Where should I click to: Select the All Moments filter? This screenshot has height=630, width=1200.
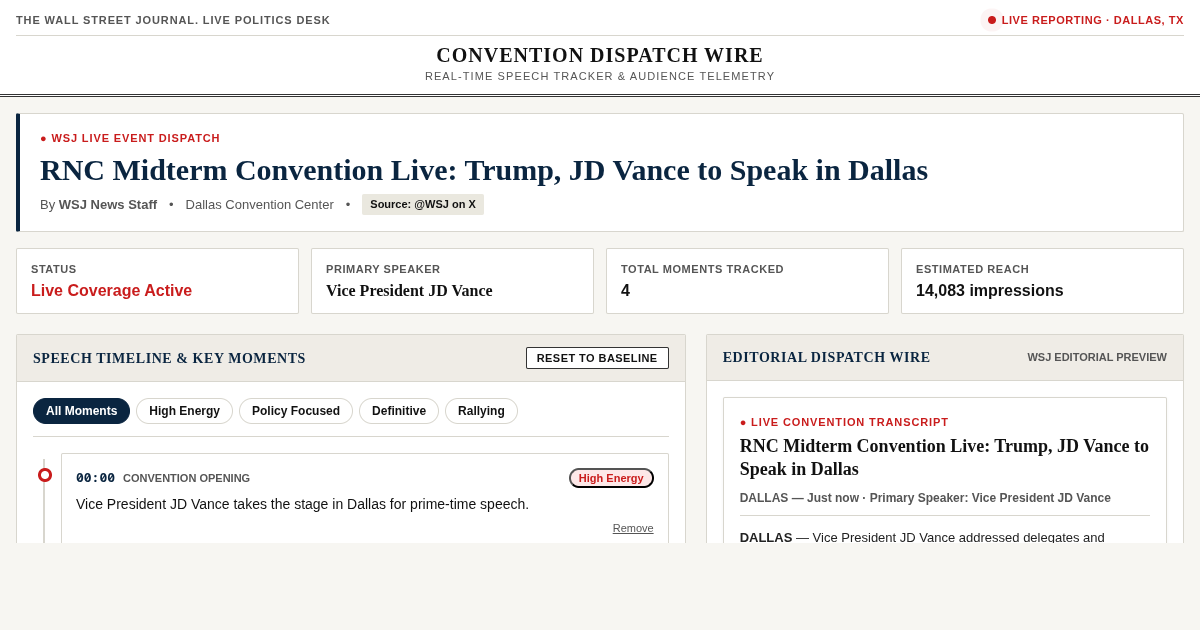coord(81,411)
